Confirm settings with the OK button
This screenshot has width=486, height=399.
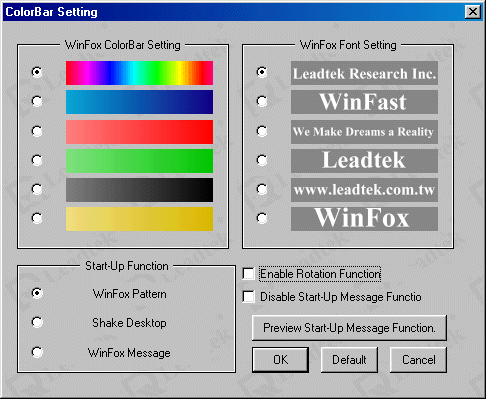tap(280, 360)
